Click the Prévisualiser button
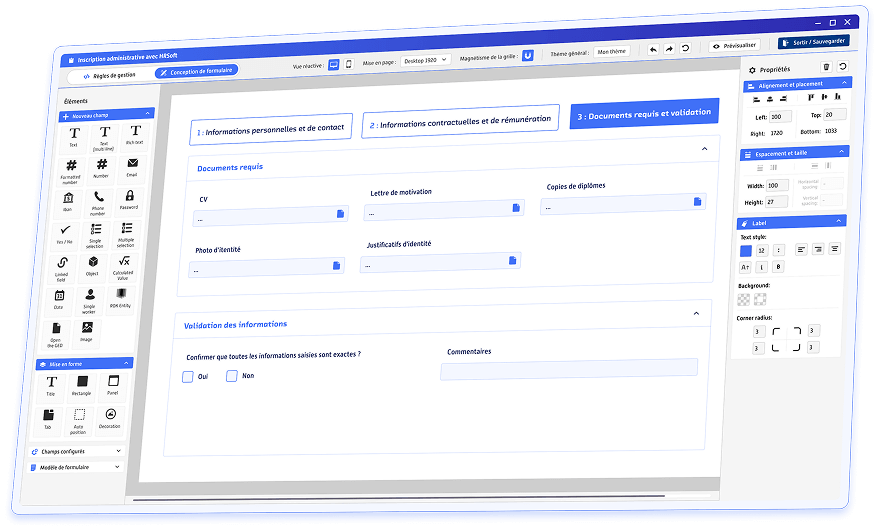 735,46
